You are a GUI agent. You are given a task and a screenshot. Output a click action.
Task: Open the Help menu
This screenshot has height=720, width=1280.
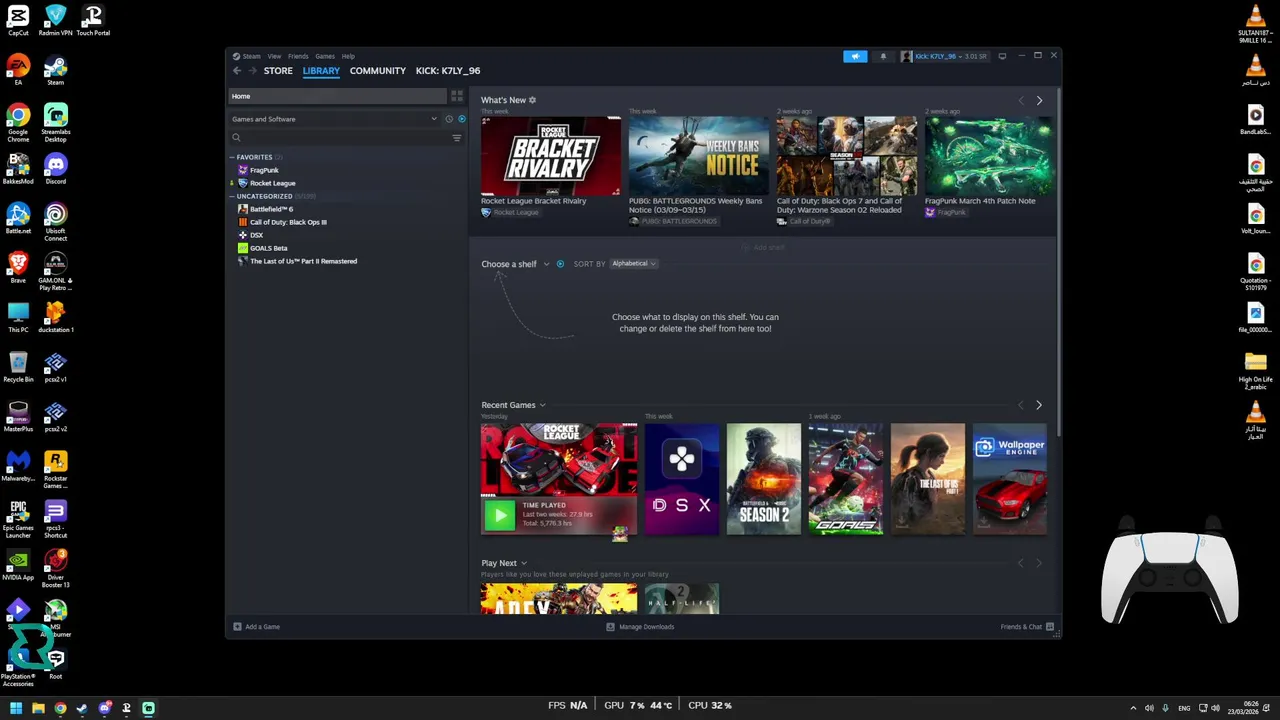[x=348, y=56]
